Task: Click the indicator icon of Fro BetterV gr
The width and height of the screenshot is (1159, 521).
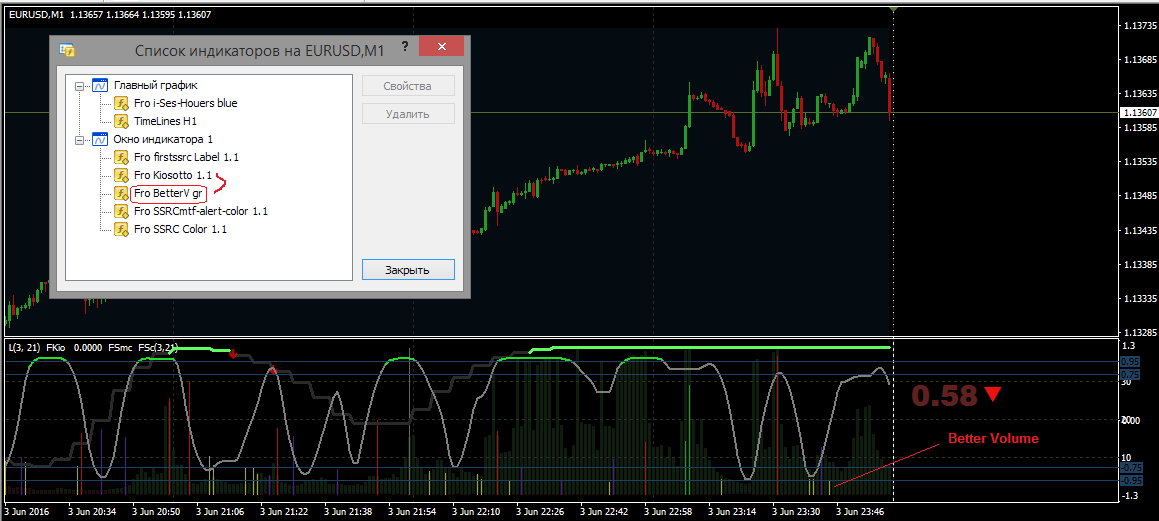Action: click(121, 194)
